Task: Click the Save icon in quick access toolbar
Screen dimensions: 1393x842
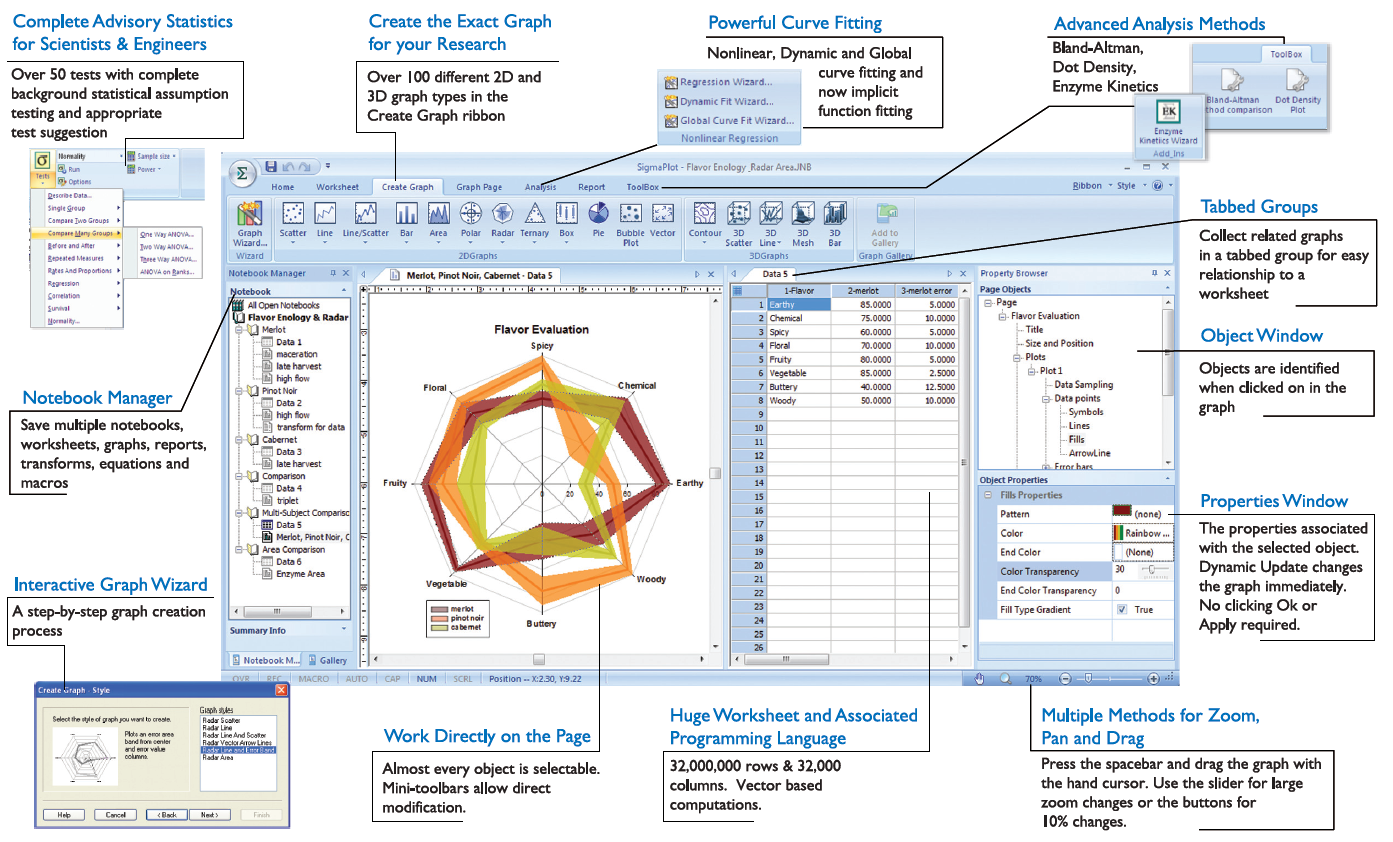Action: pyautogui.click(x=270, y=167)
